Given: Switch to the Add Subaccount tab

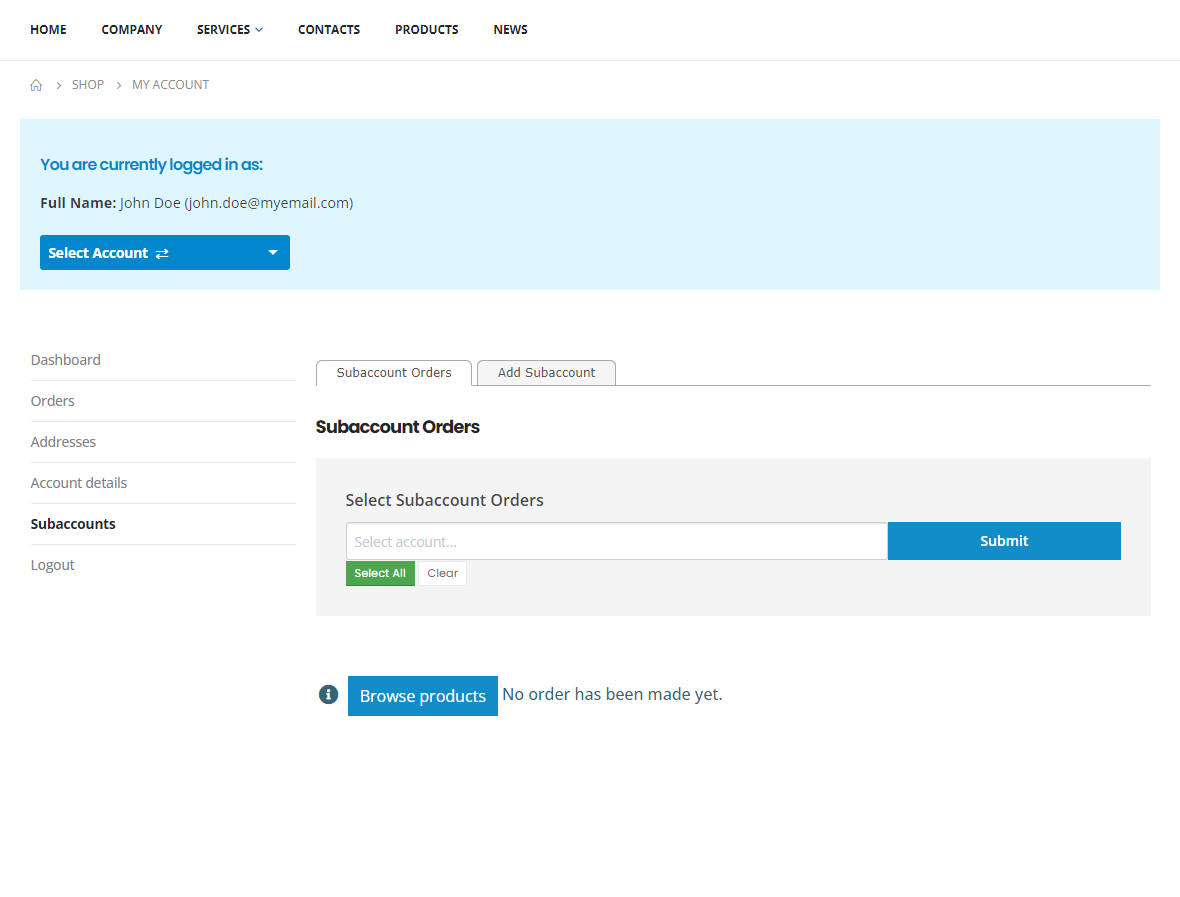Looking at the screenshot, I should [x=546, y=372].
